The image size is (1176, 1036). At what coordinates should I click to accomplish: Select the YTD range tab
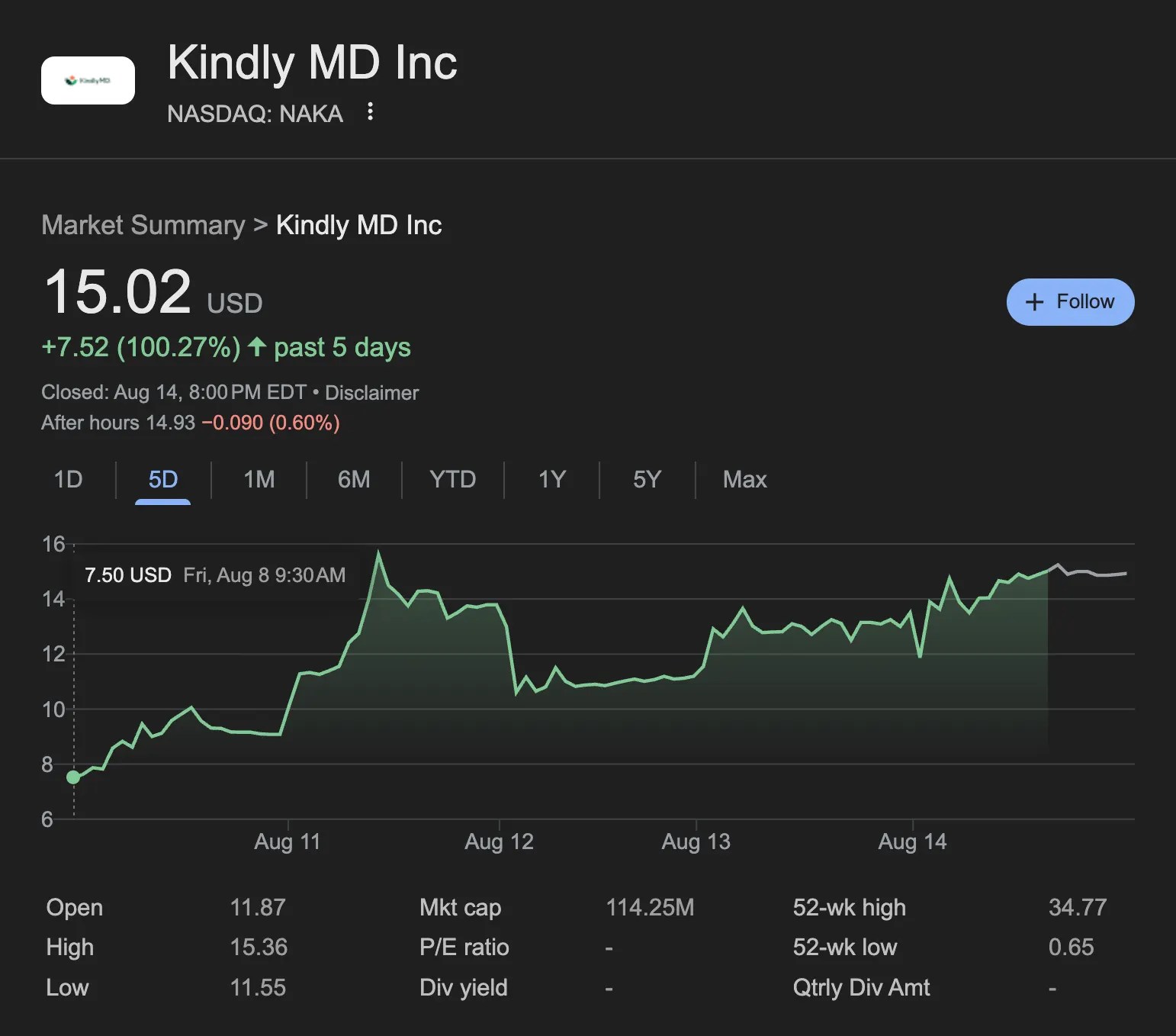[452, 479]
